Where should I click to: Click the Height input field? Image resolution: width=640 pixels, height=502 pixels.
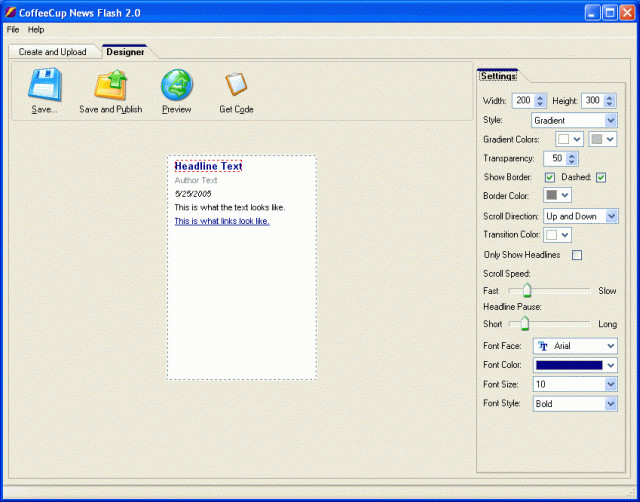point(593,100)
